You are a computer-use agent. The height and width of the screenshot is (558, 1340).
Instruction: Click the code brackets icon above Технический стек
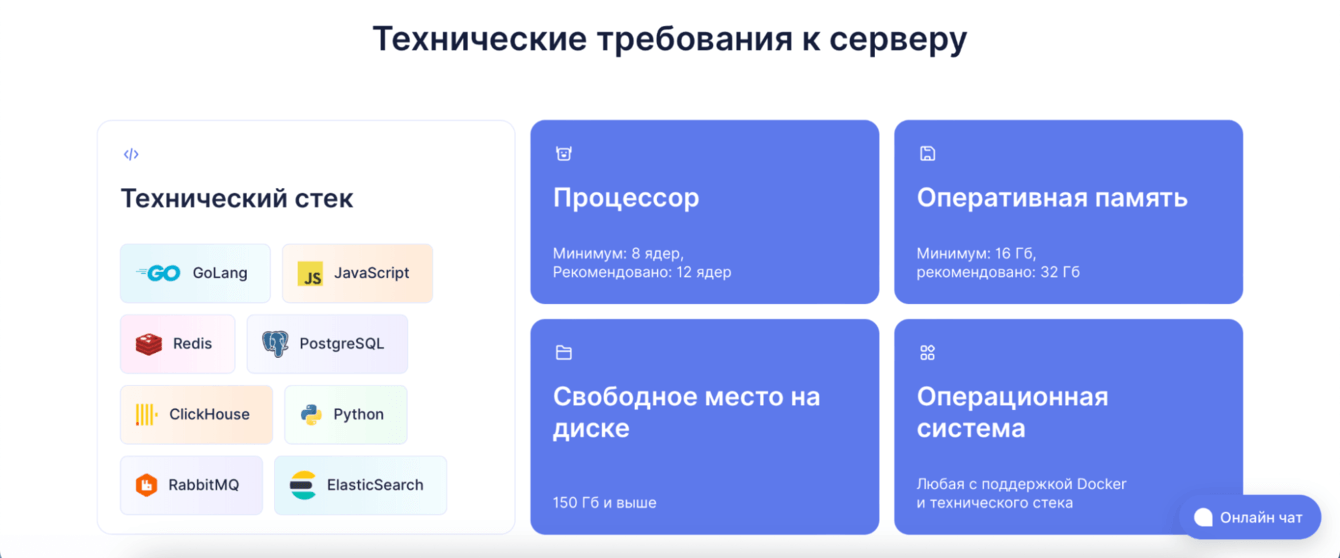tap(131, 154)
